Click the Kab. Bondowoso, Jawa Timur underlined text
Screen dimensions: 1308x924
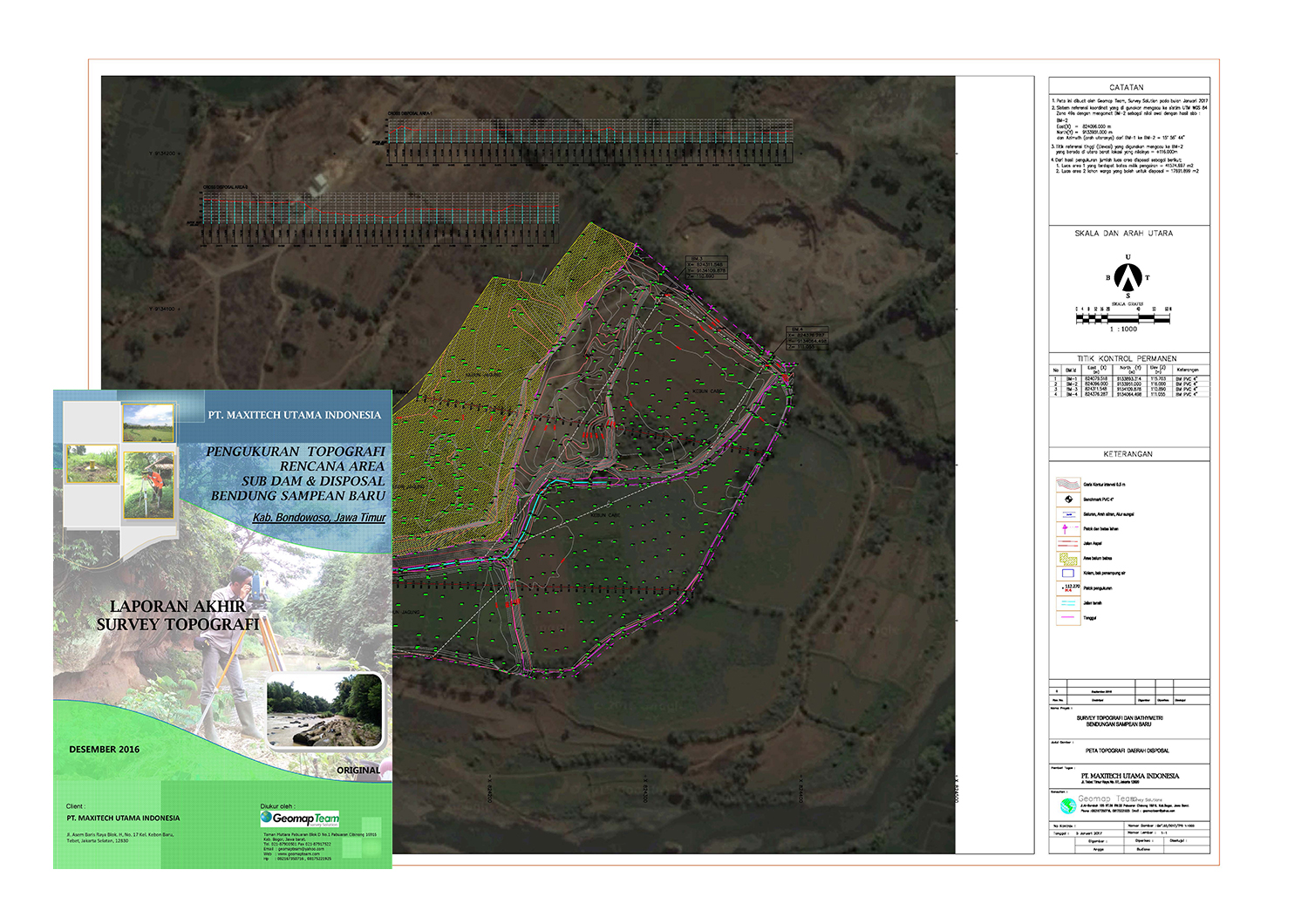[x=318, y=518]
